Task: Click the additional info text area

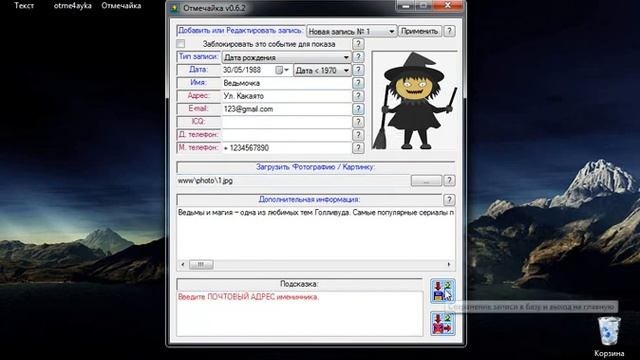Action: click(x=316, y=233)
